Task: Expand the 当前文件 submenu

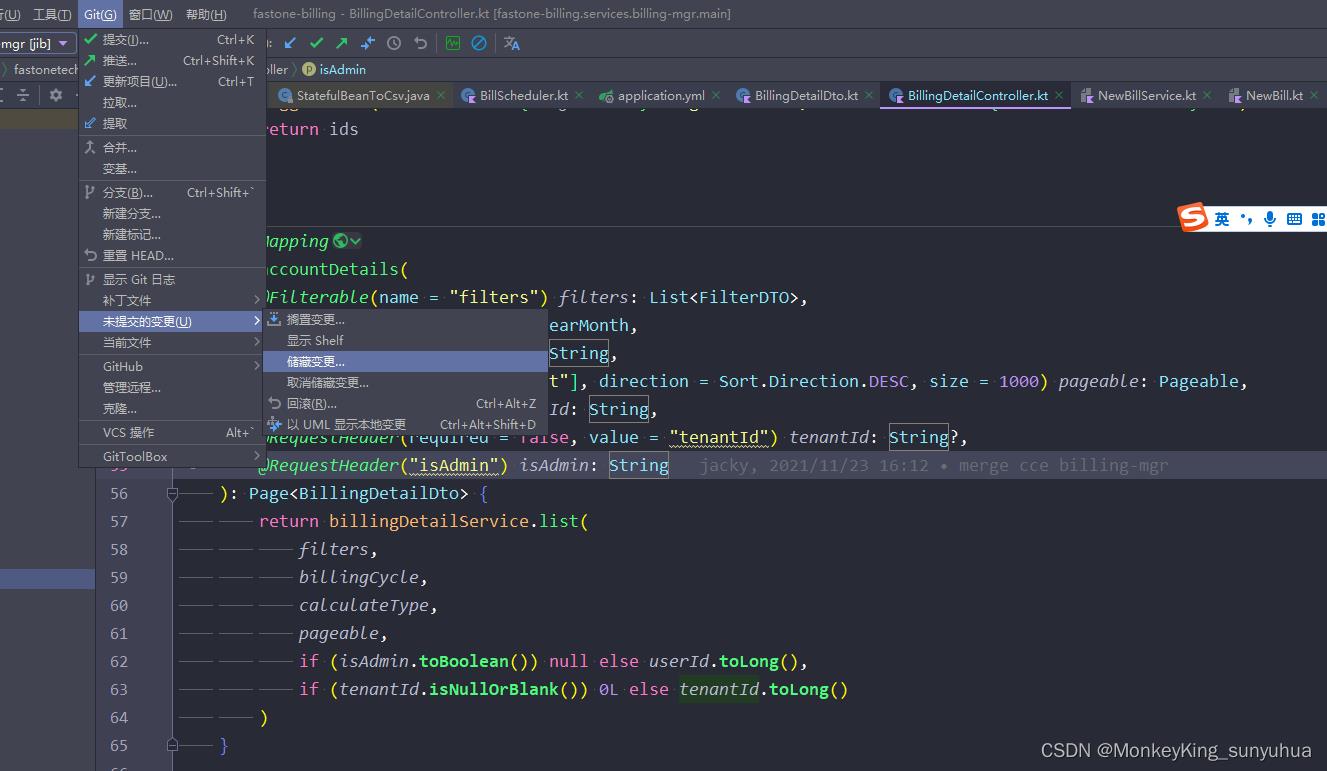Action: click(x=172, y=342)
